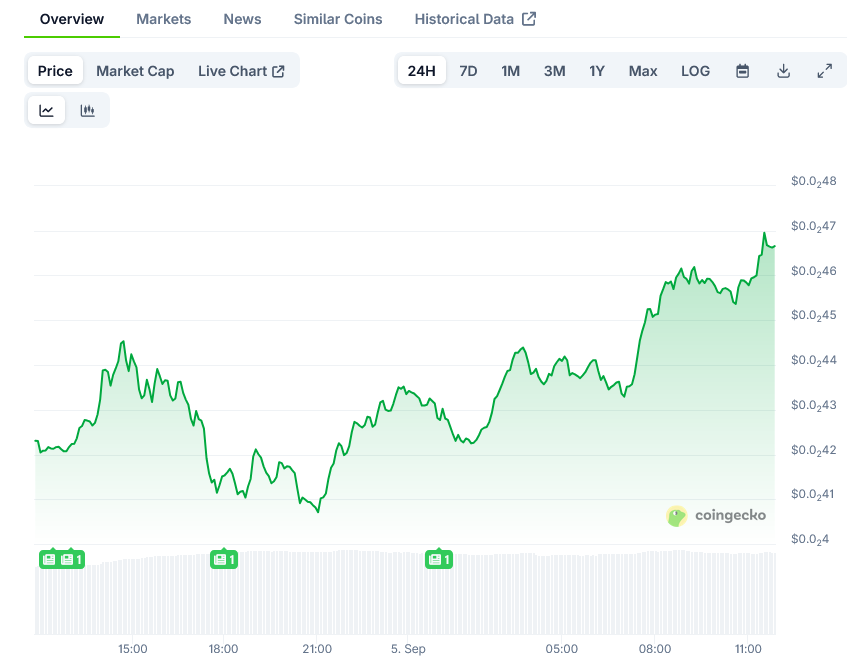Screen dimensions: 847x671
Task: Download chart data using the download icon
Action: coord(783,71)
